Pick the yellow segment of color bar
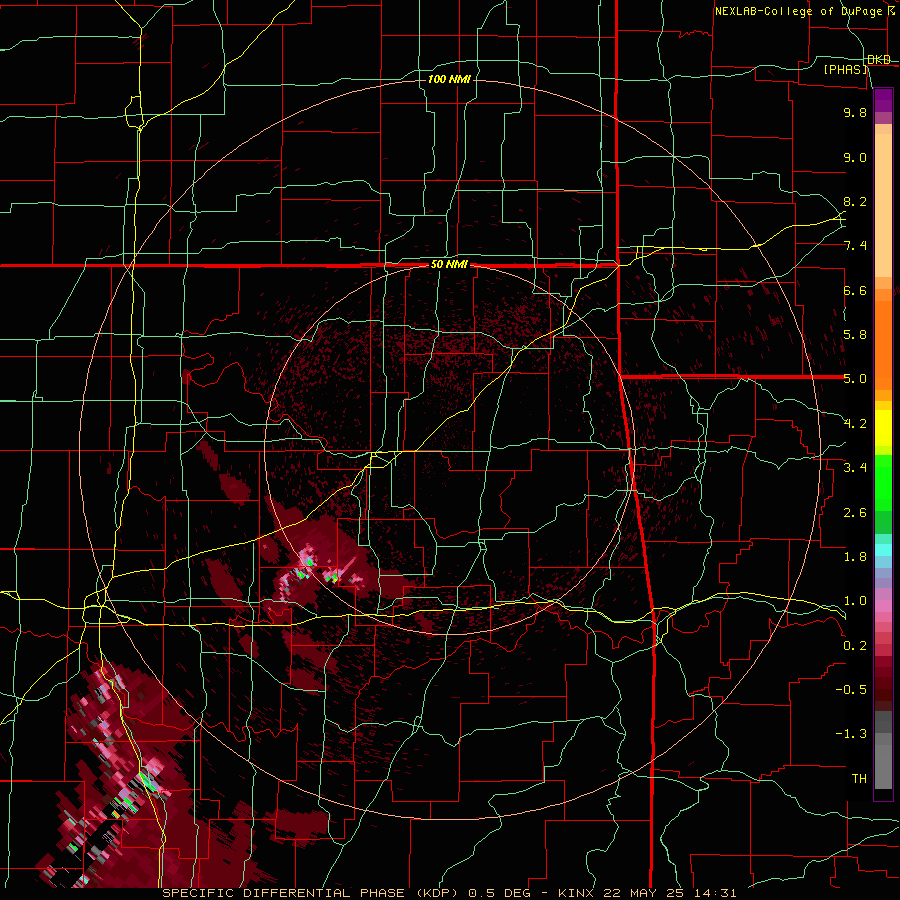 (x=883, y=429)
